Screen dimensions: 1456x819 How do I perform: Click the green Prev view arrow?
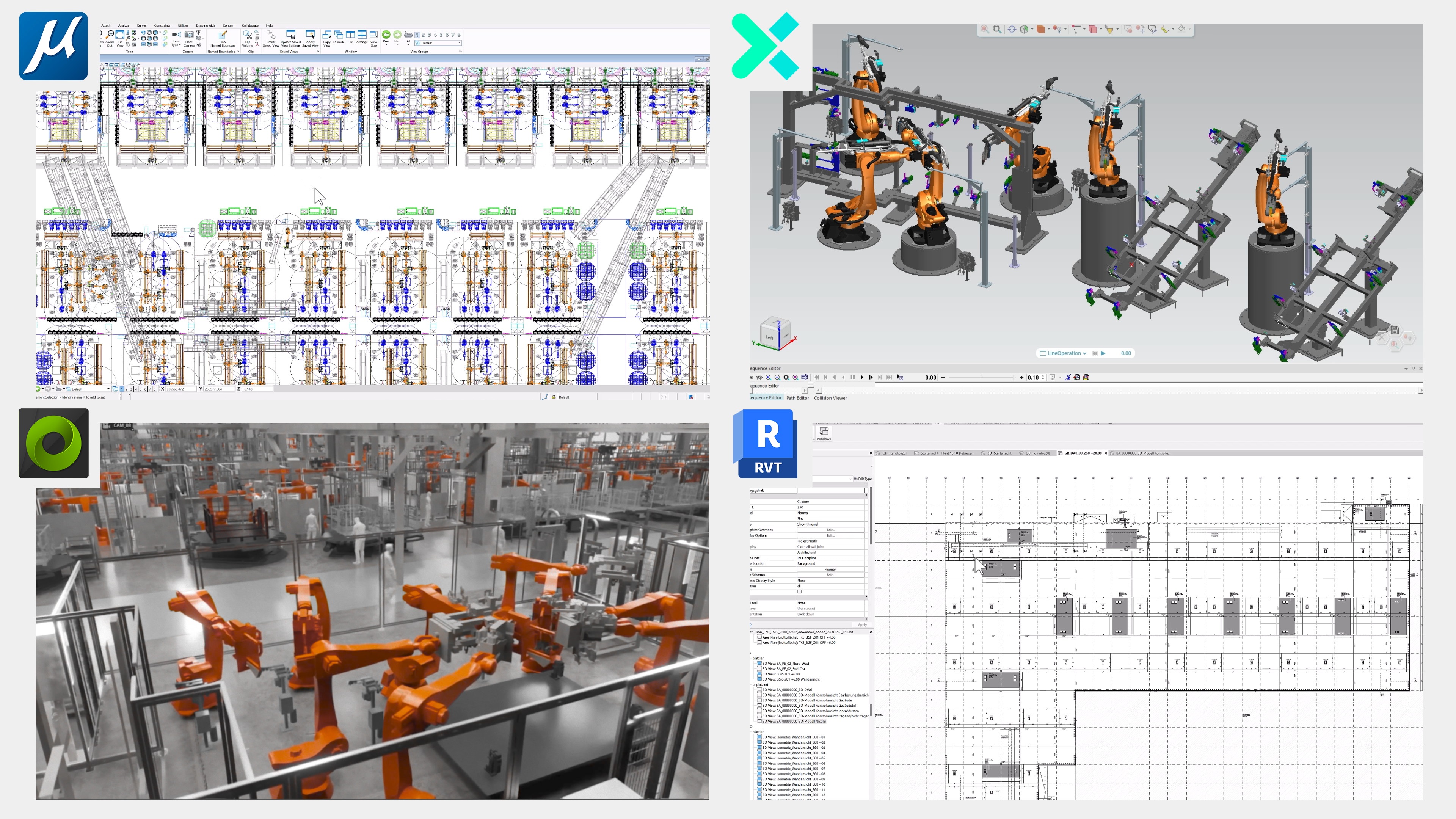click(x=386, y=35)
